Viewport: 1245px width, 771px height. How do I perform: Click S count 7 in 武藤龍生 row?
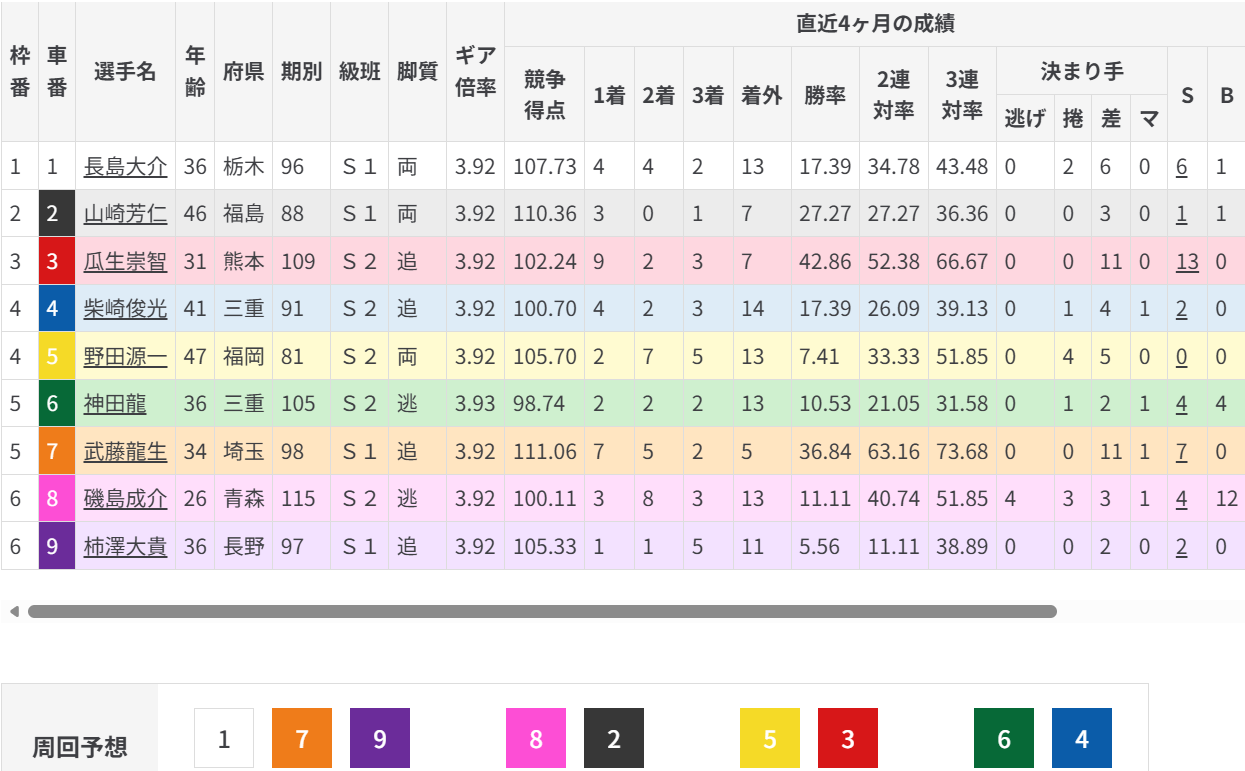point(1182,452)
